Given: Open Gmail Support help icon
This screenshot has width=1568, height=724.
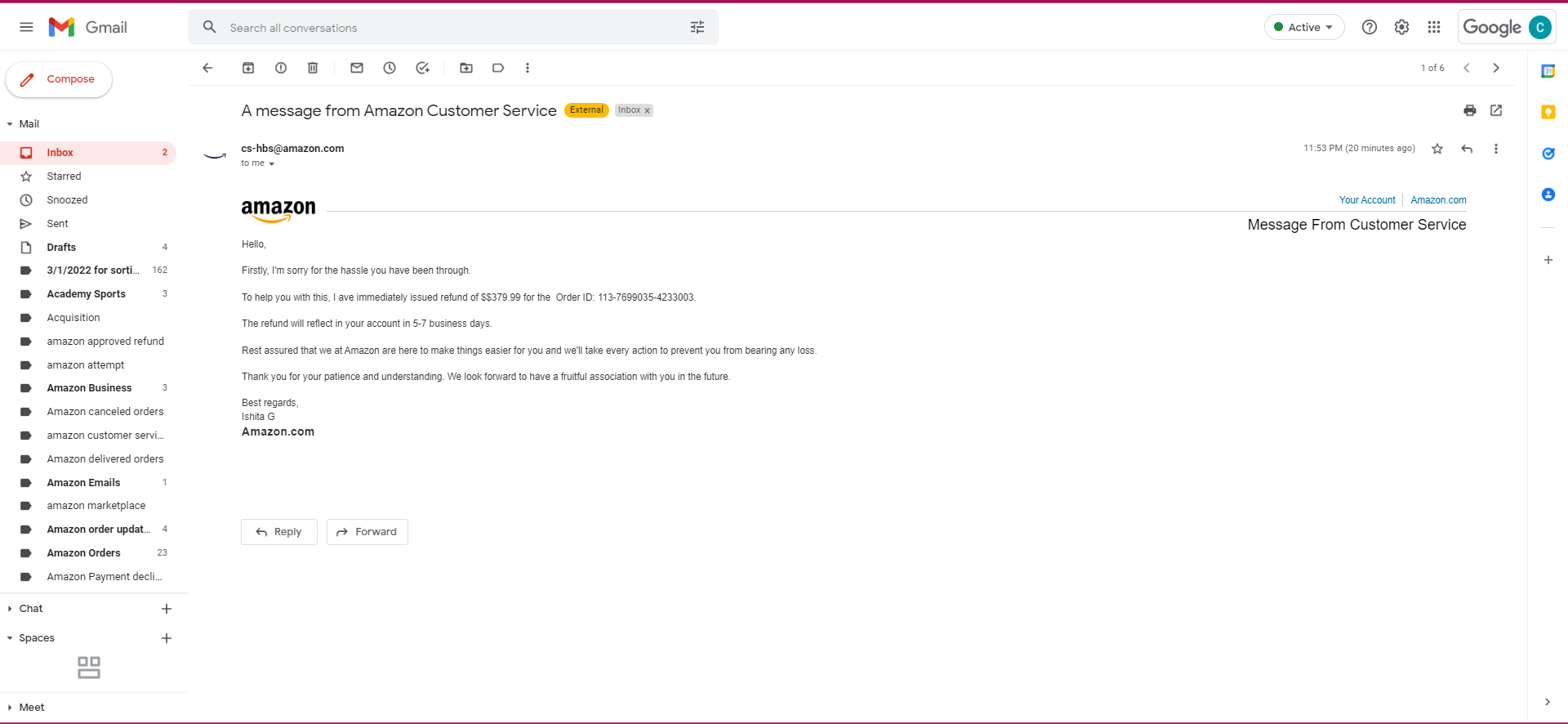Looking at the screenshot, I should [x=1370, y=27].
